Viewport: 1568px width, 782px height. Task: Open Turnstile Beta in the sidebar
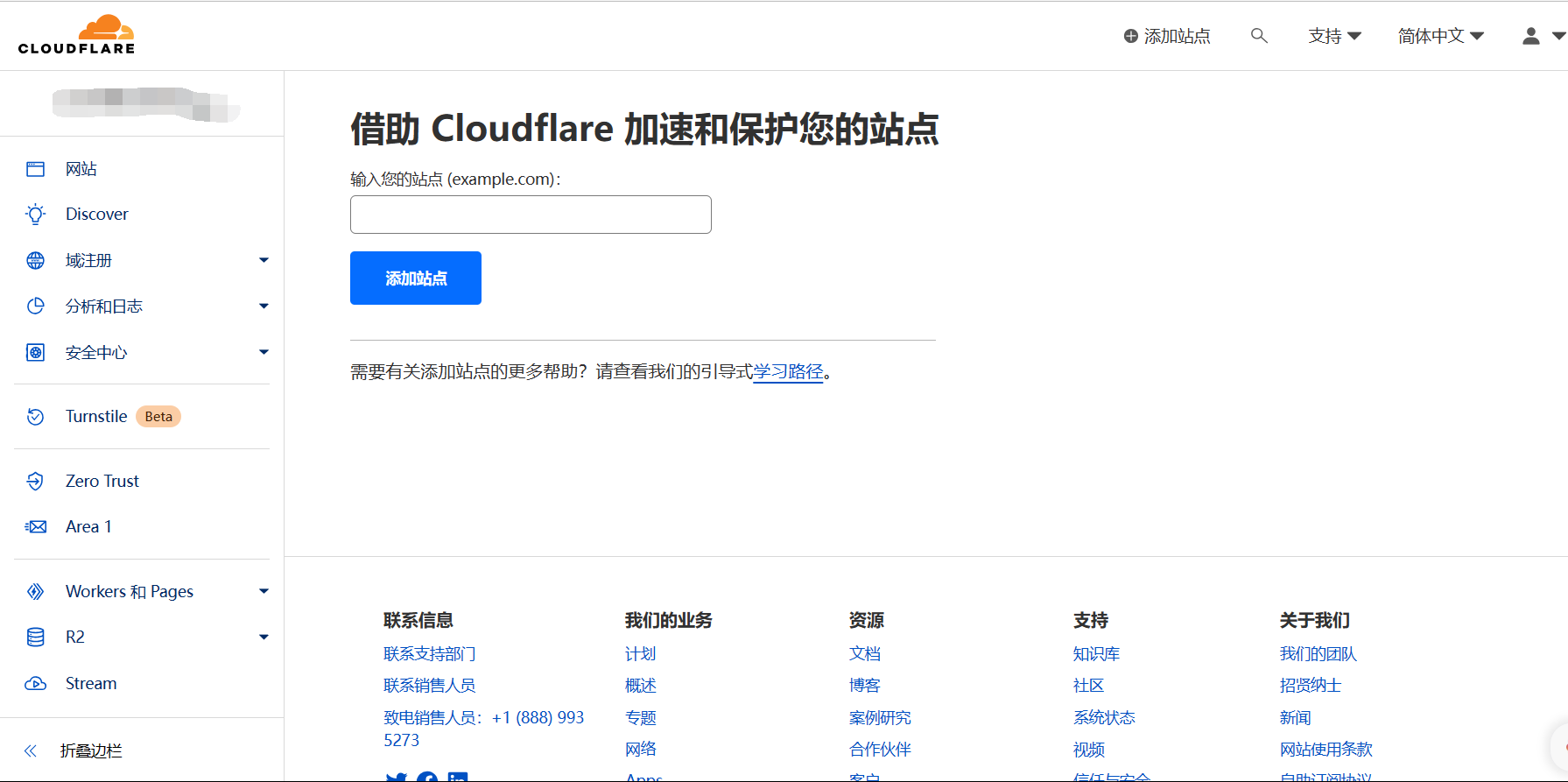coord(123,417)
